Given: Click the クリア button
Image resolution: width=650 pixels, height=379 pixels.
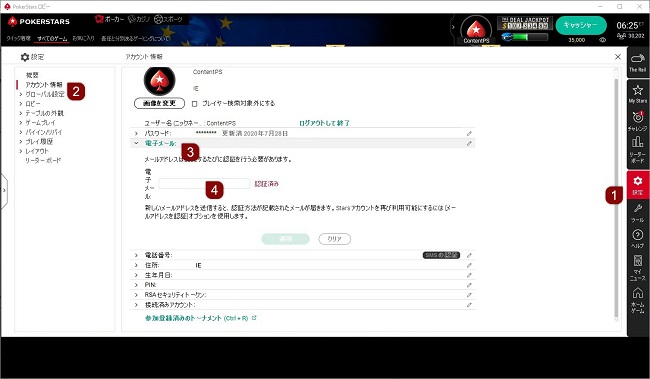Looking at the screenshot, I should pos(335,239).
